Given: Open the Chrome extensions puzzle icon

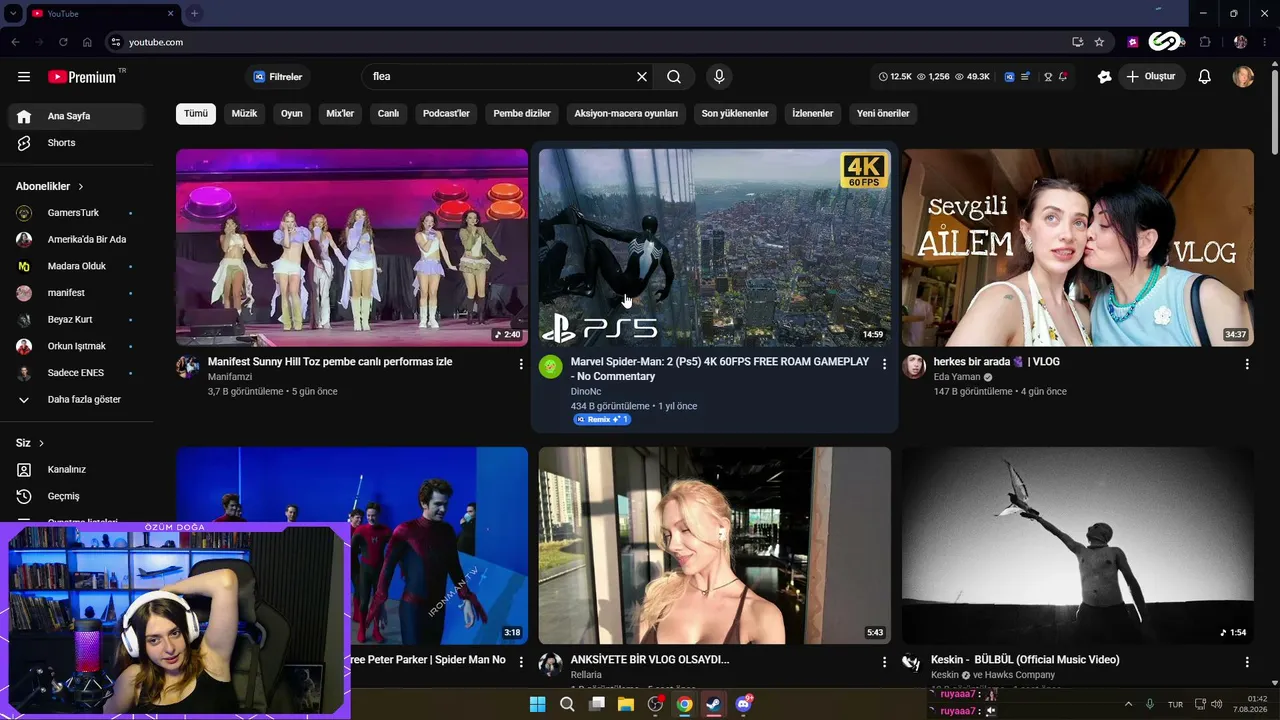Looking at the screenshot, I should [x=1205, y=42].
